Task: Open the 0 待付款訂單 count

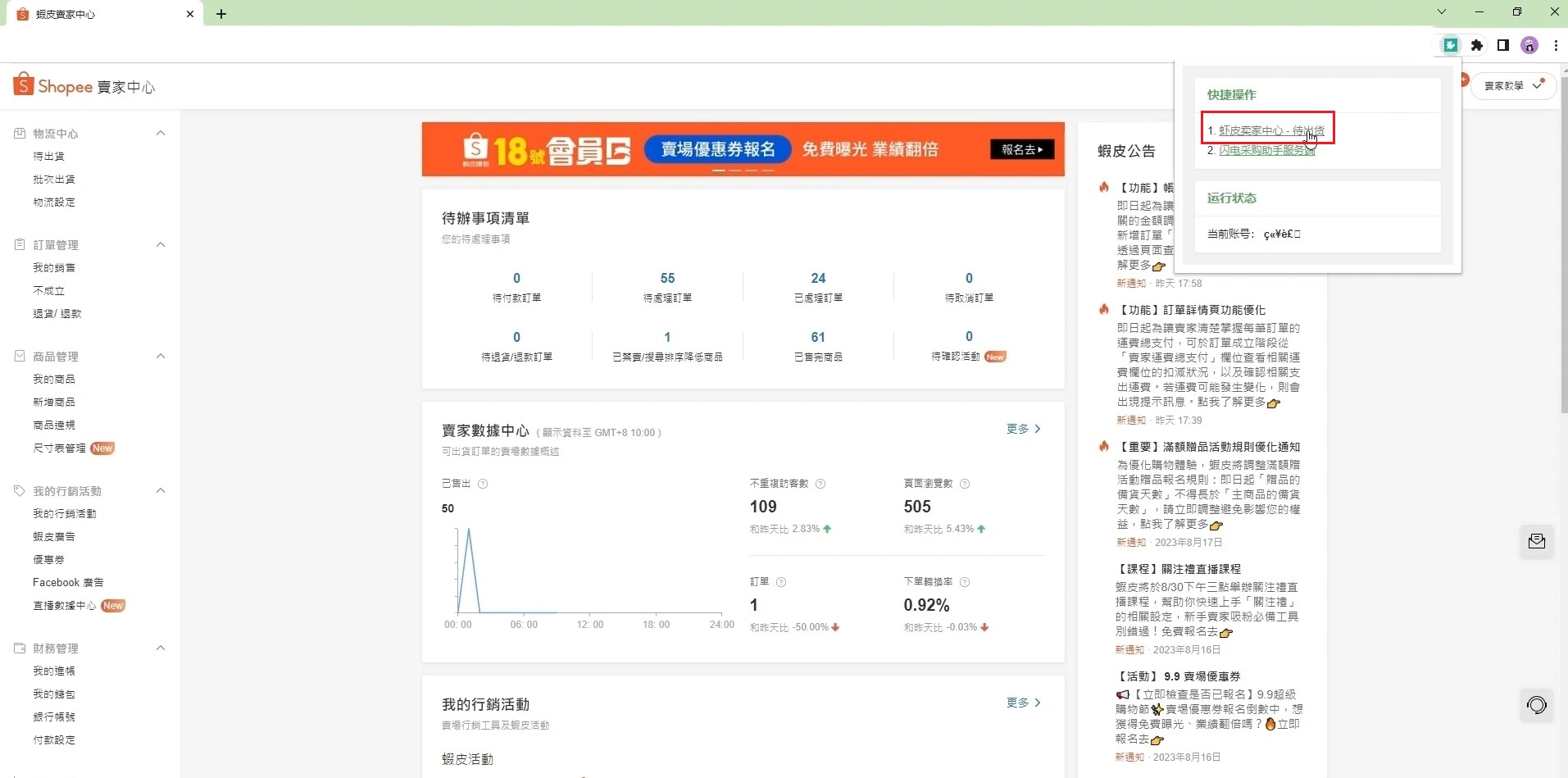Action: [516, 279]
